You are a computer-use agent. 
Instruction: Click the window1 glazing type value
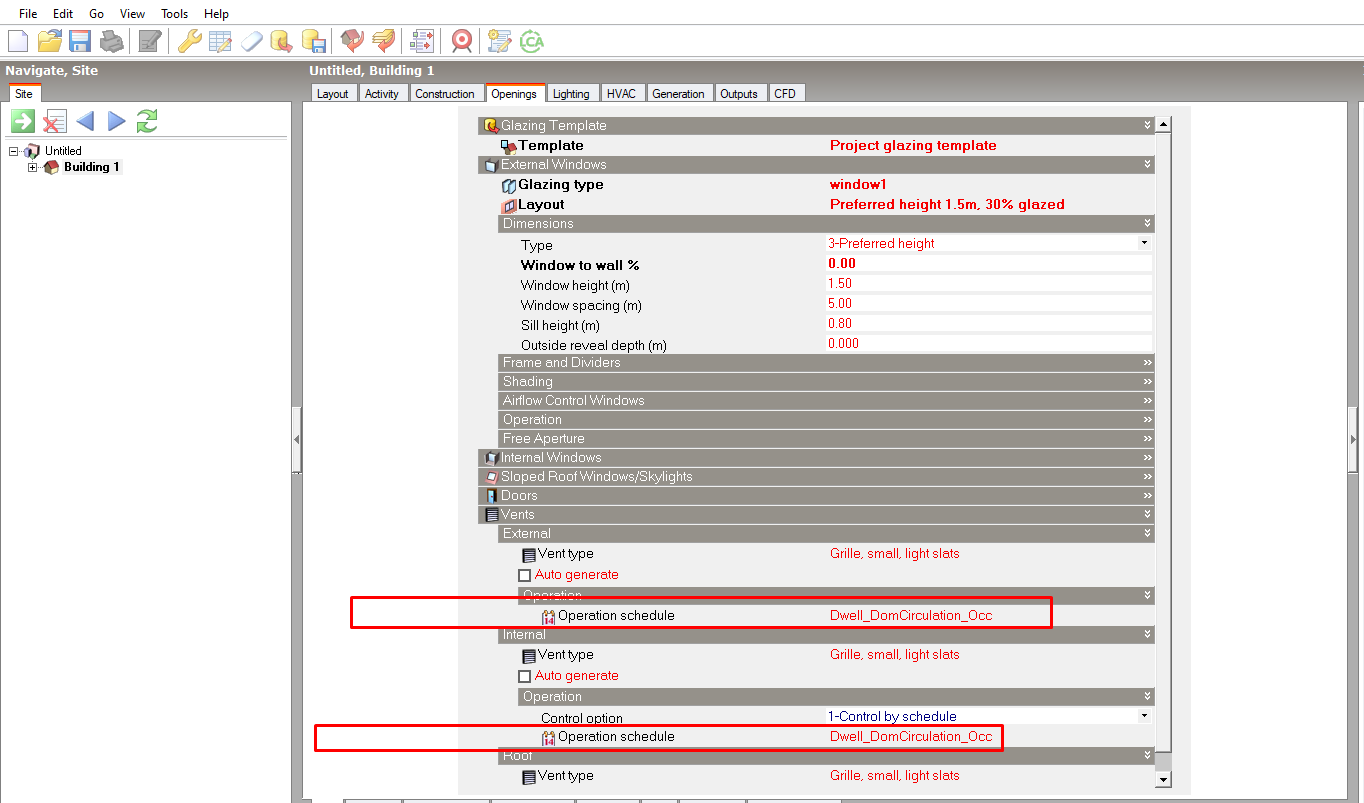click(x=858, y=184)
